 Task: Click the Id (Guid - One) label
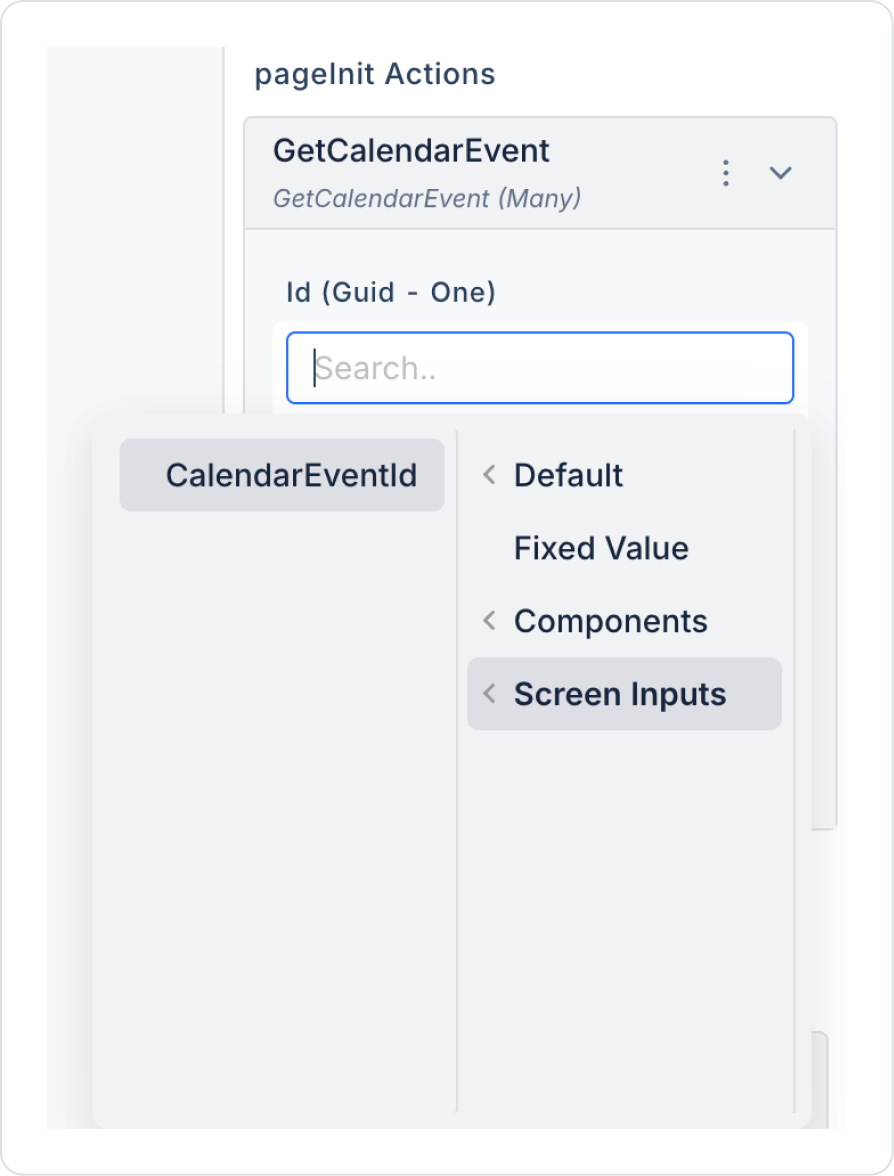pyautogui.click(x=391, y=292)
